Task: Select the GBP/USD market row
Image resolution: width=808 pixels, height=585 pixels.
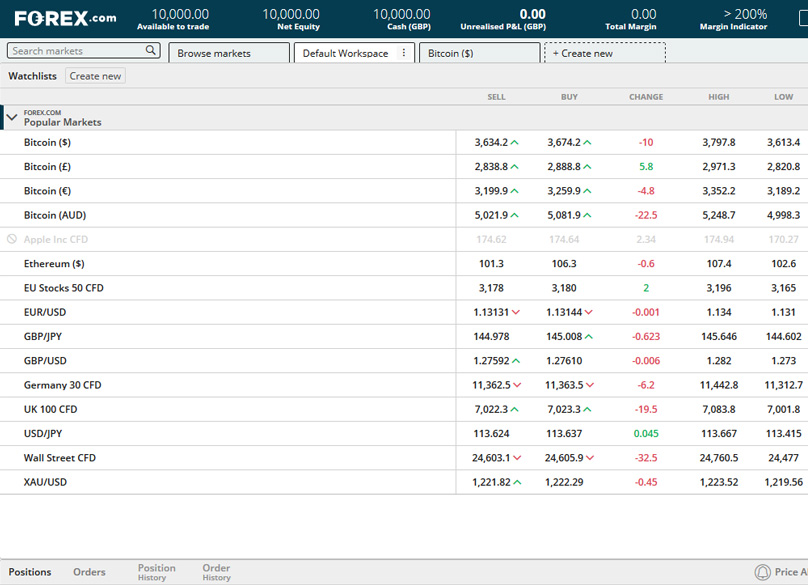Action: point(404,360)
